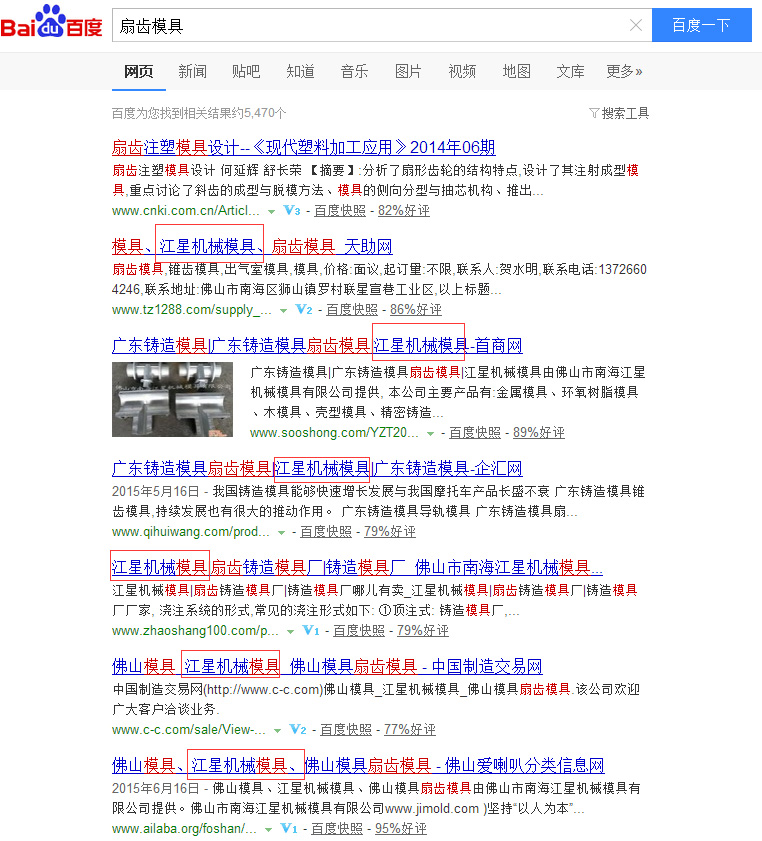Click the www.c-c.com/sale/View-... URL text

pos(189,729)
